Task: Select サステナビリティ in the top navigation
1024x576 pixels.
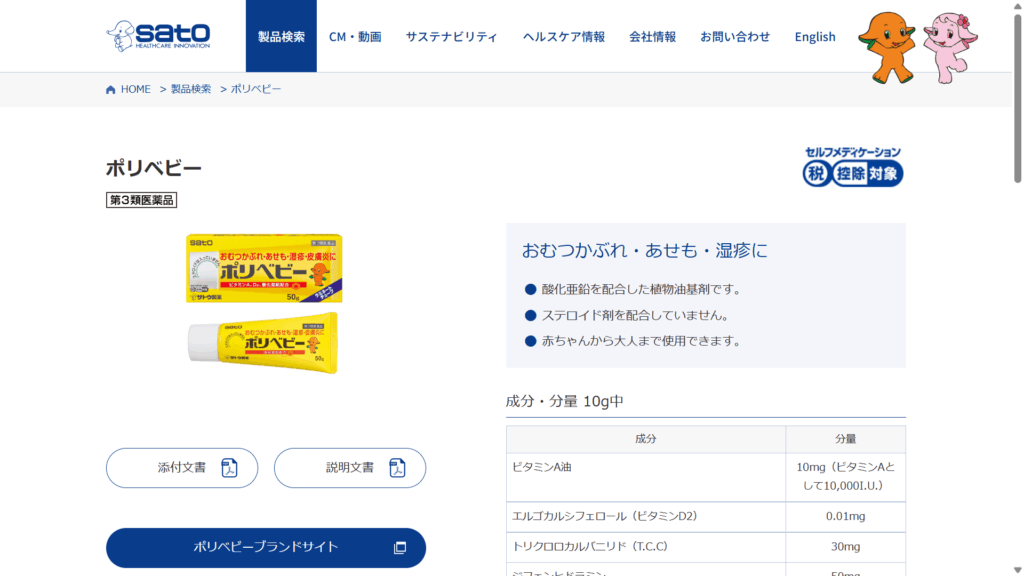Action: pyautogui.click(x=452, y=37)
